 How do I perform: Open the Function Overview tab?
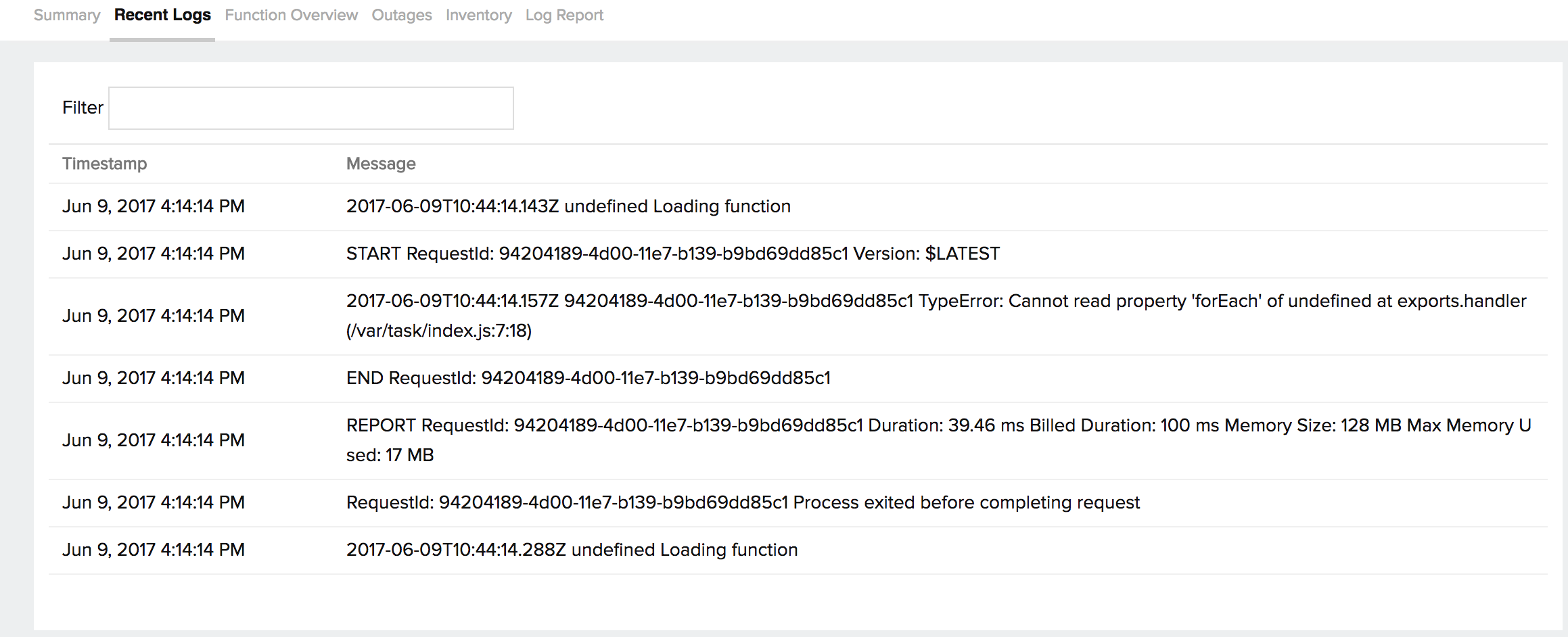[x=291, y=15]
